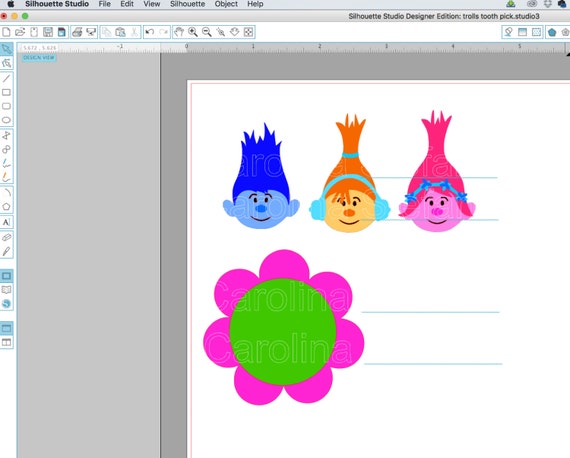Click the DESIGN VIEW label
The height and width of the screenshot is (458, 570).
(39, 58)
